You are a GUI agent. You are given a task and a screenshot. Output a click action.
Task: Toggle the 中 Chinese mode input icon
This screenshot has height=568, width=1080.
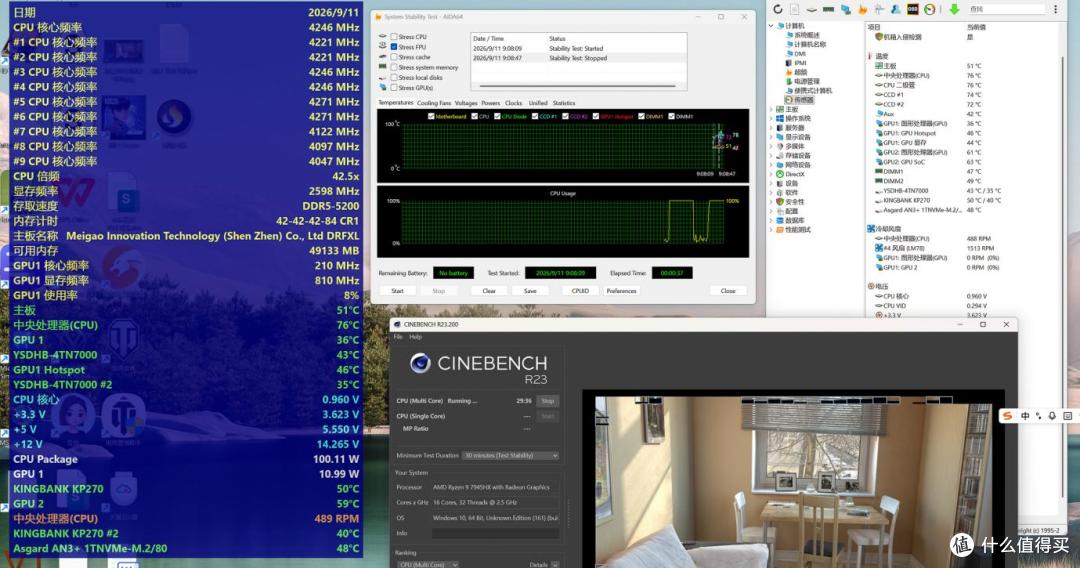pyautogui.click(x=1025, y=416)
